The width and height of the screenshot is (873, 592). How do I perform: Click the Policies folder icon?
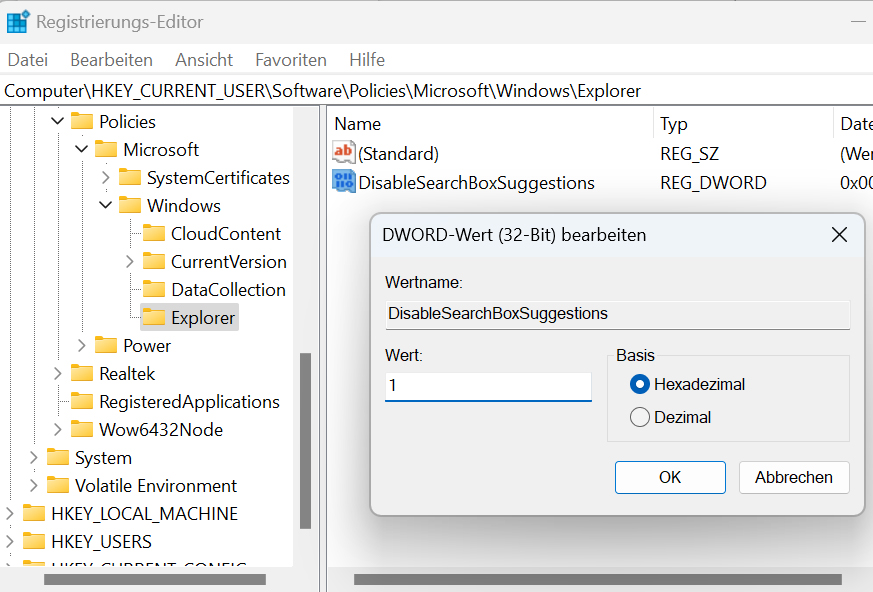point(82,121)
